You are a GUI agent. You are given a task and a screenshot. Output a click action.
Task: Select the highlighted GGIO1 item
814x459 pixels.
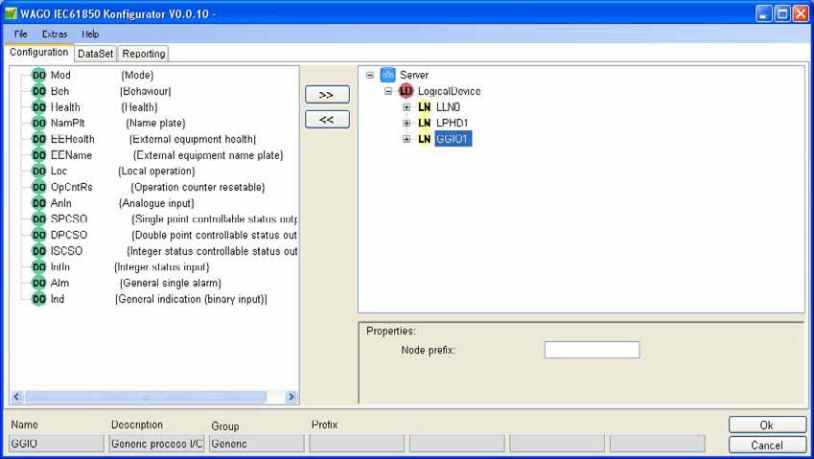(453, 139)
